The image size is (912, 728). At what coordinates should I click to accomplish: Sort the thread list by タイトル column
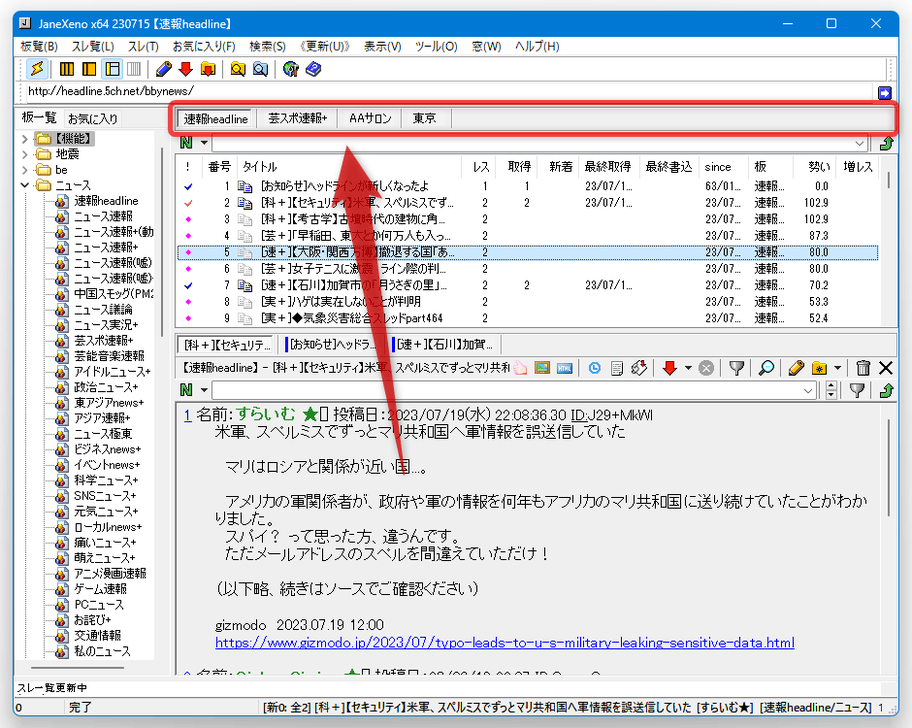[x=350, y=167]
